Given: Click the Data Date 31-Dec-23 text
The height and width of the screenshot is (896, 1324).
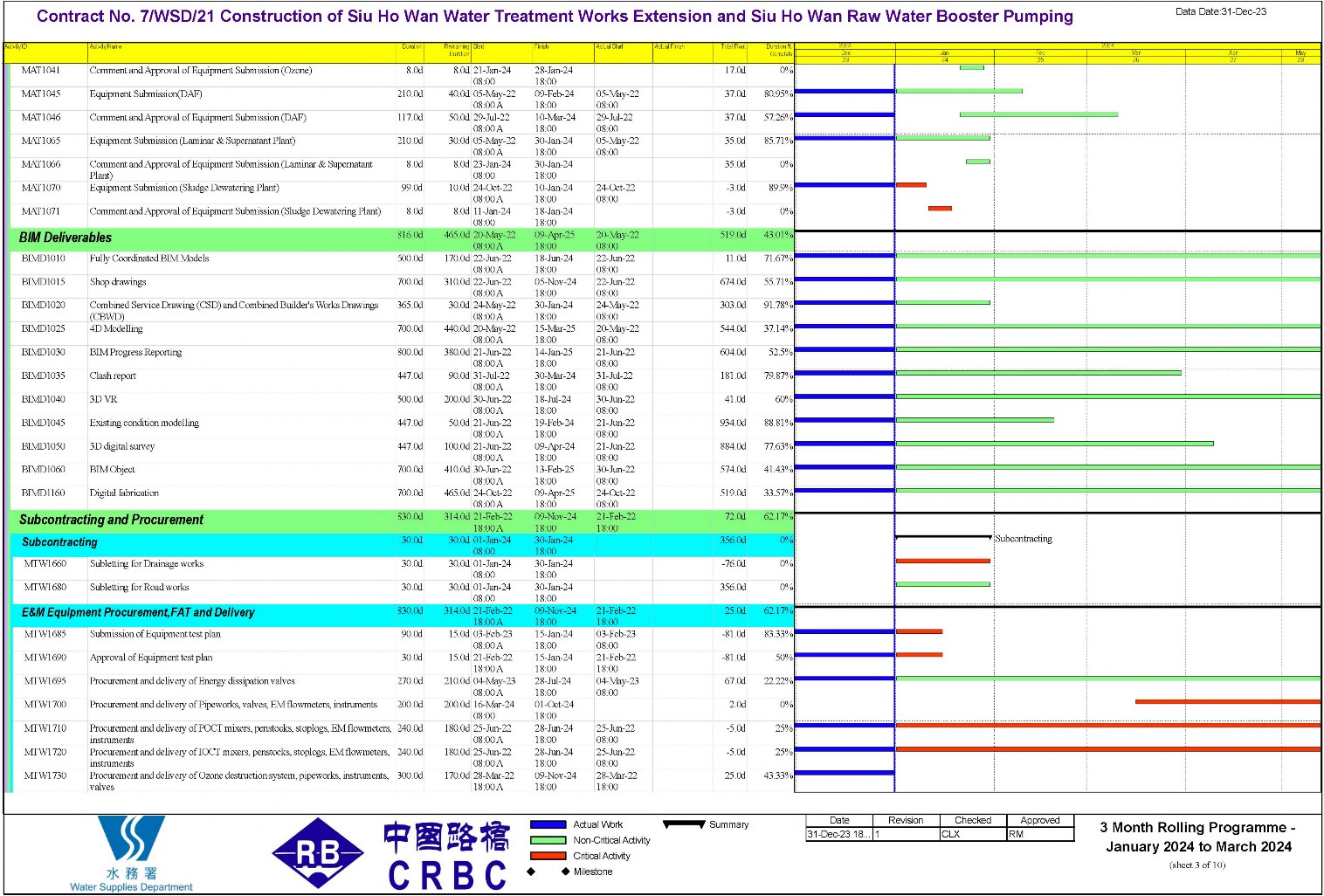Looking at the screenshot, I should tap(1221, 11).
